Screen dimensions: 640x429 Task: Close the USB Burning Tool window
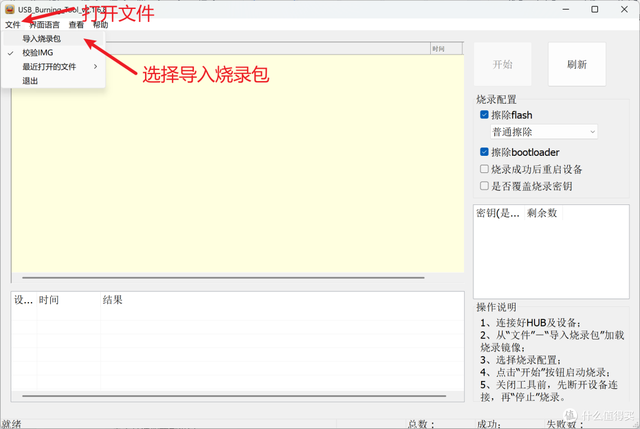click(x=624, y=9)
